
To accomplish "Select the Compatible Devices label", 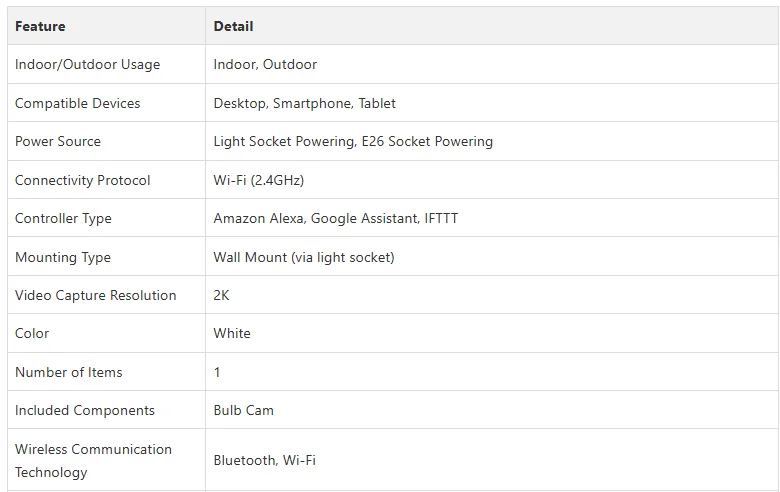I will pos(77,103).
